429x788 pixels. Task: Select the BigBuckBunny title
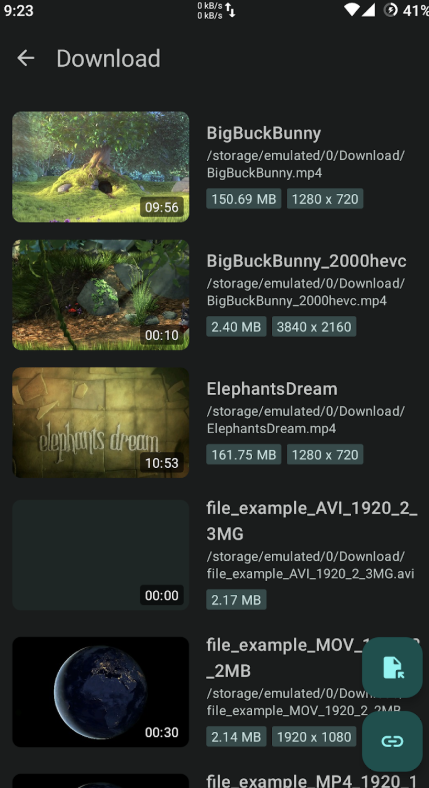264,133
